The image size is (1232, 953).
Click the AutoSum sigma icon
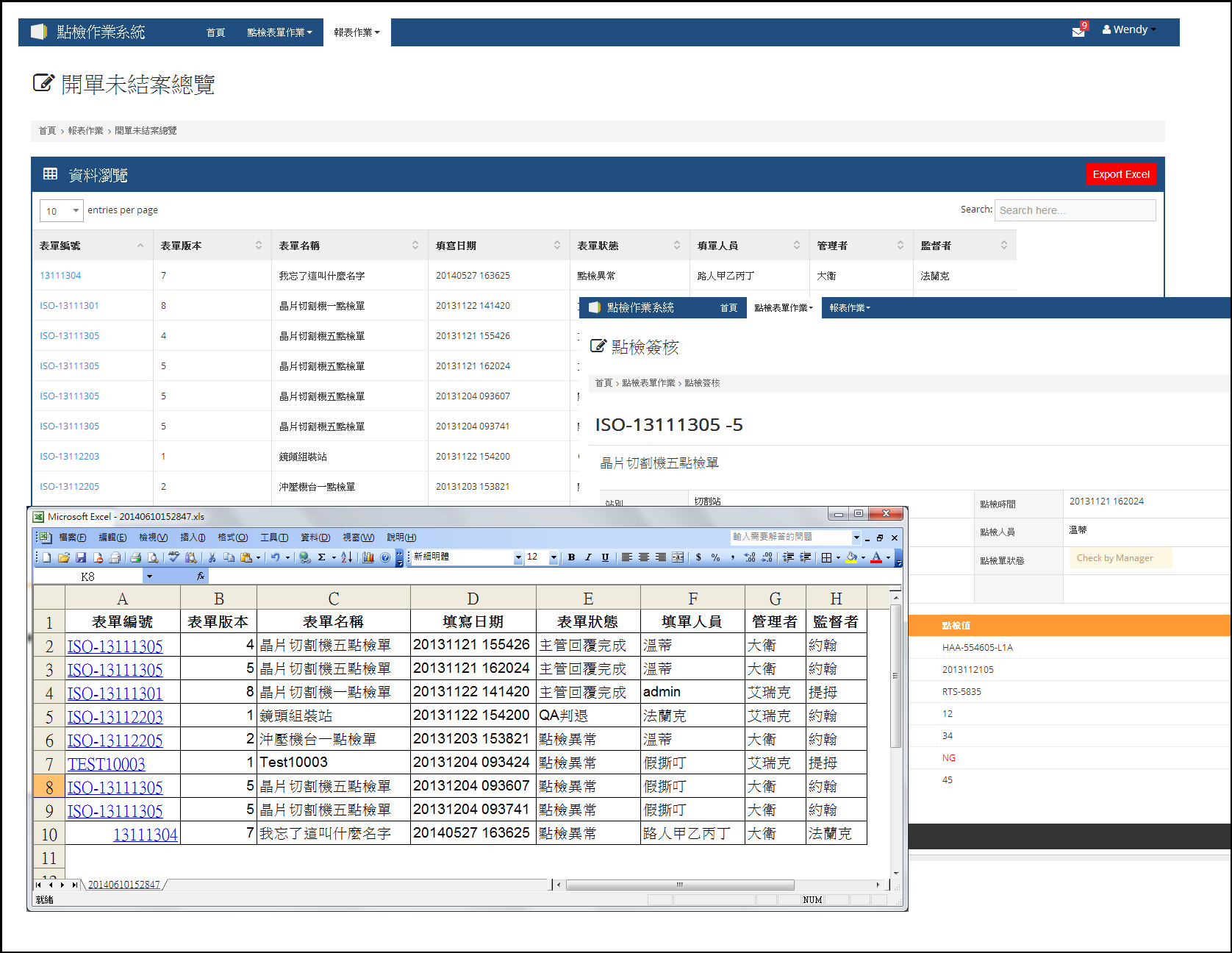coord(321,558)
